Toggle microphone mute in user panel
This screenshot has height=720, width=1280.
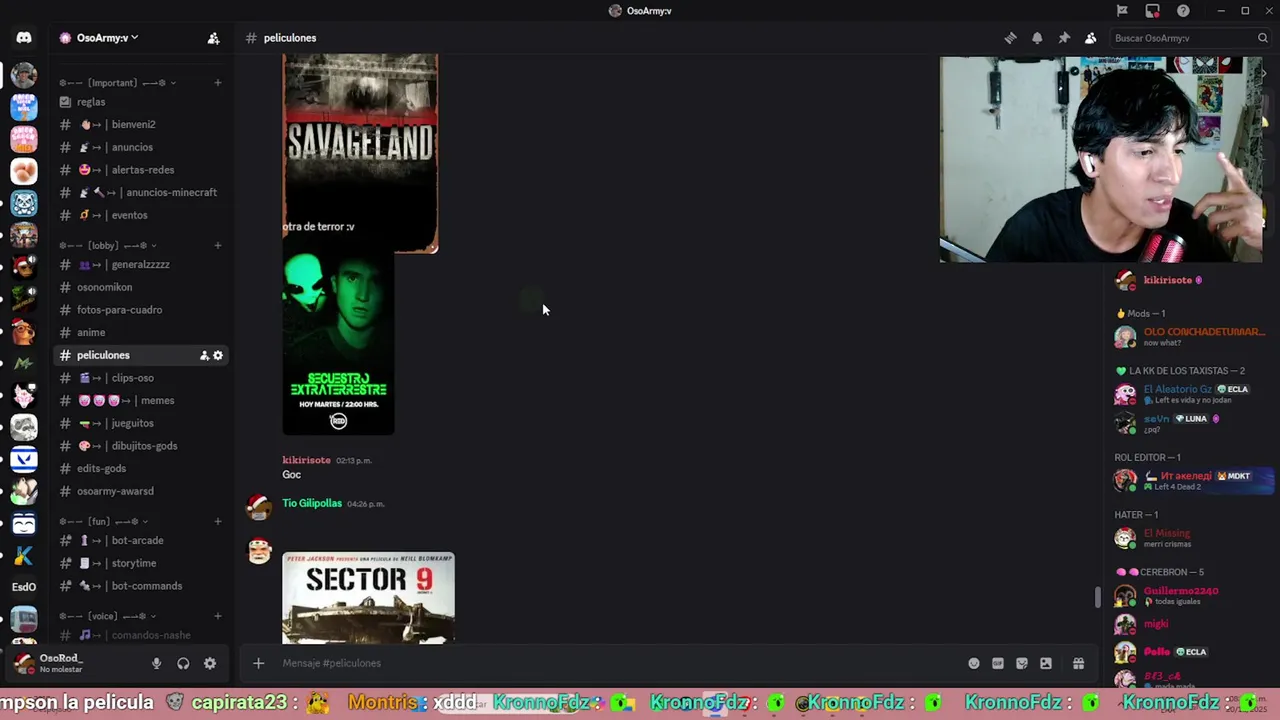click(156, 663)
